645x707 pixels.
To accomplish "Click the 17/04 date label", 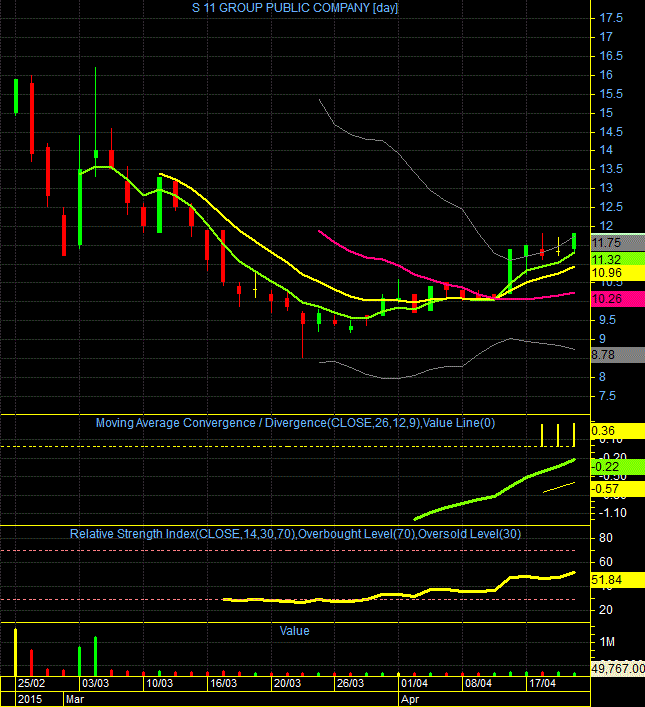I will tap(543, 683).
